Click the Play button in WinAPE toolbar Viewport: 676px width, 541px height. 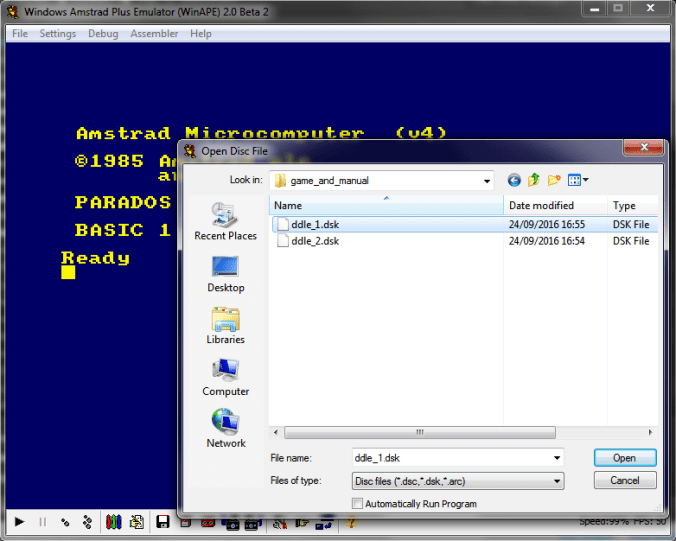19,522
